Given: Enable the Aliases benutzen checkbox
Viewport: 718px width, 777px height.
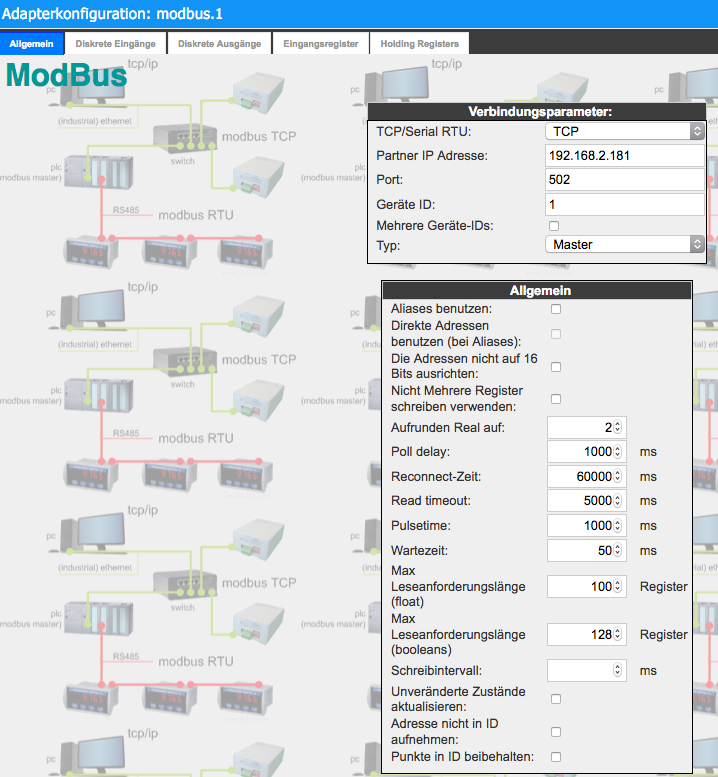Looking at the screenshot, I should click(556, 309).
